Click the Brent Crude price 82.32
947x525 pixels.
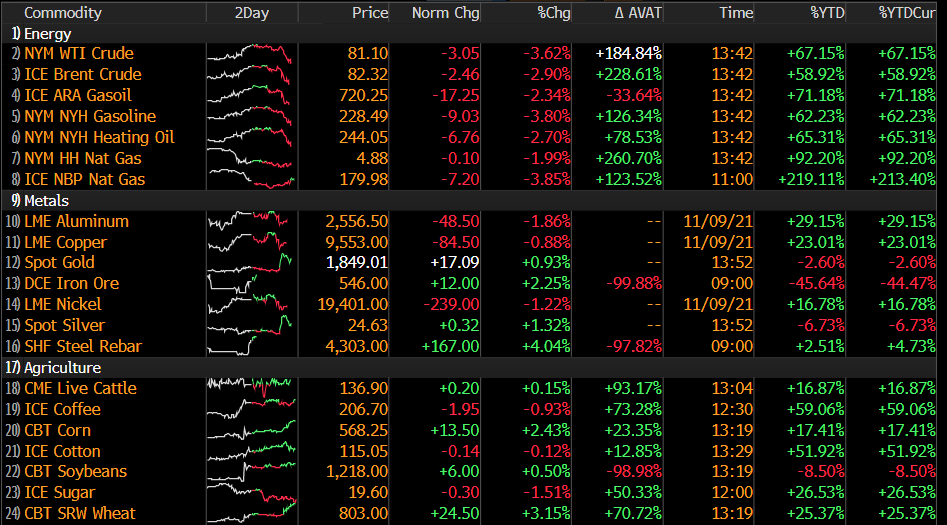(x=367, y=74)
